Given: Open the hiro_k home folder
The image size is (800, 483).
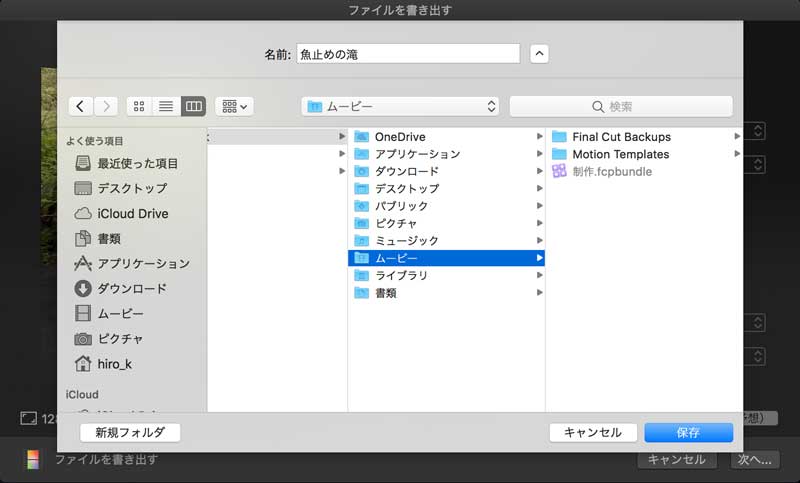Looking at the screenshot, I should [x=114, y=363].
